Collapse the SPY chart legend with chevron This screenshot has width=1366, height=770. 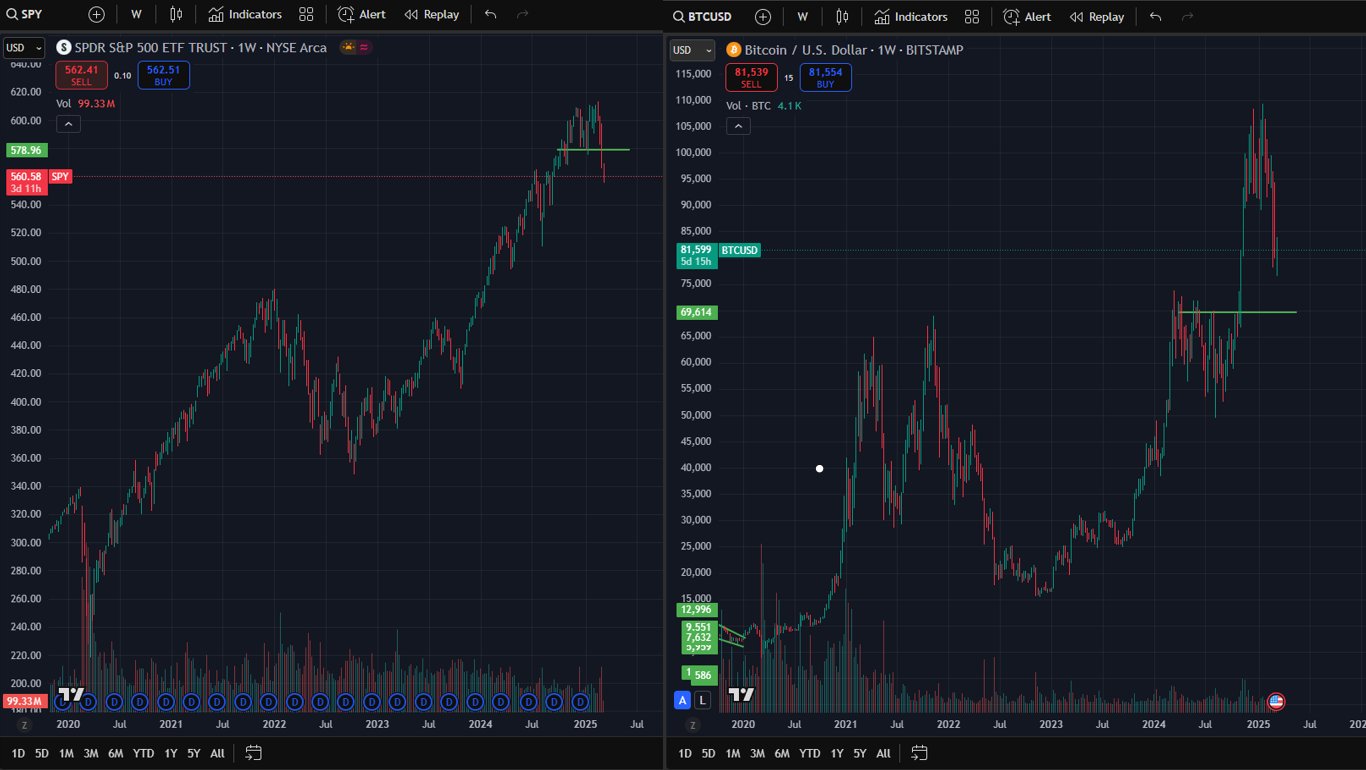coord(68,124)
